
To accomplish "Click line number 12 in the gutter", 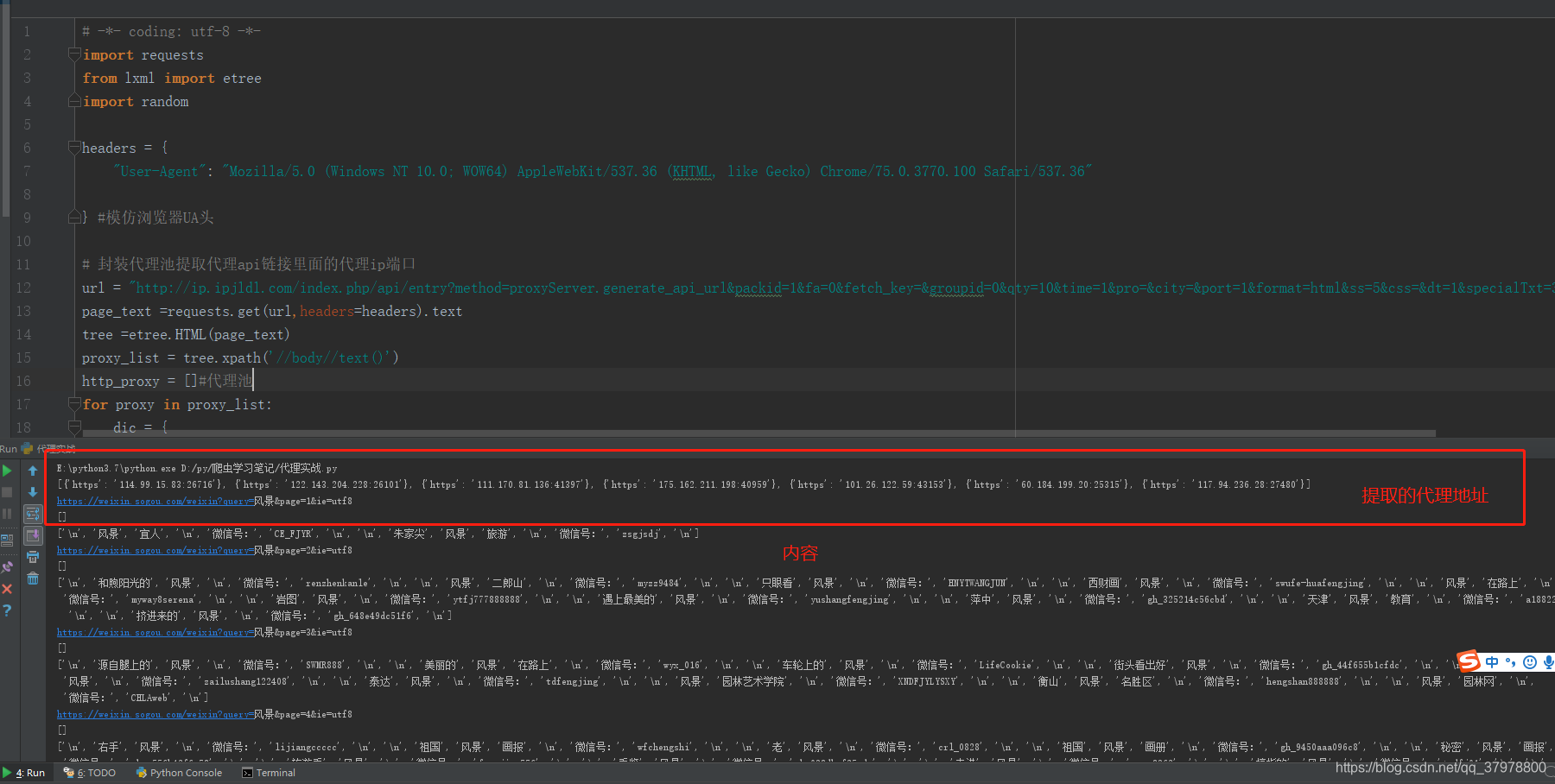I will point(23,288).
